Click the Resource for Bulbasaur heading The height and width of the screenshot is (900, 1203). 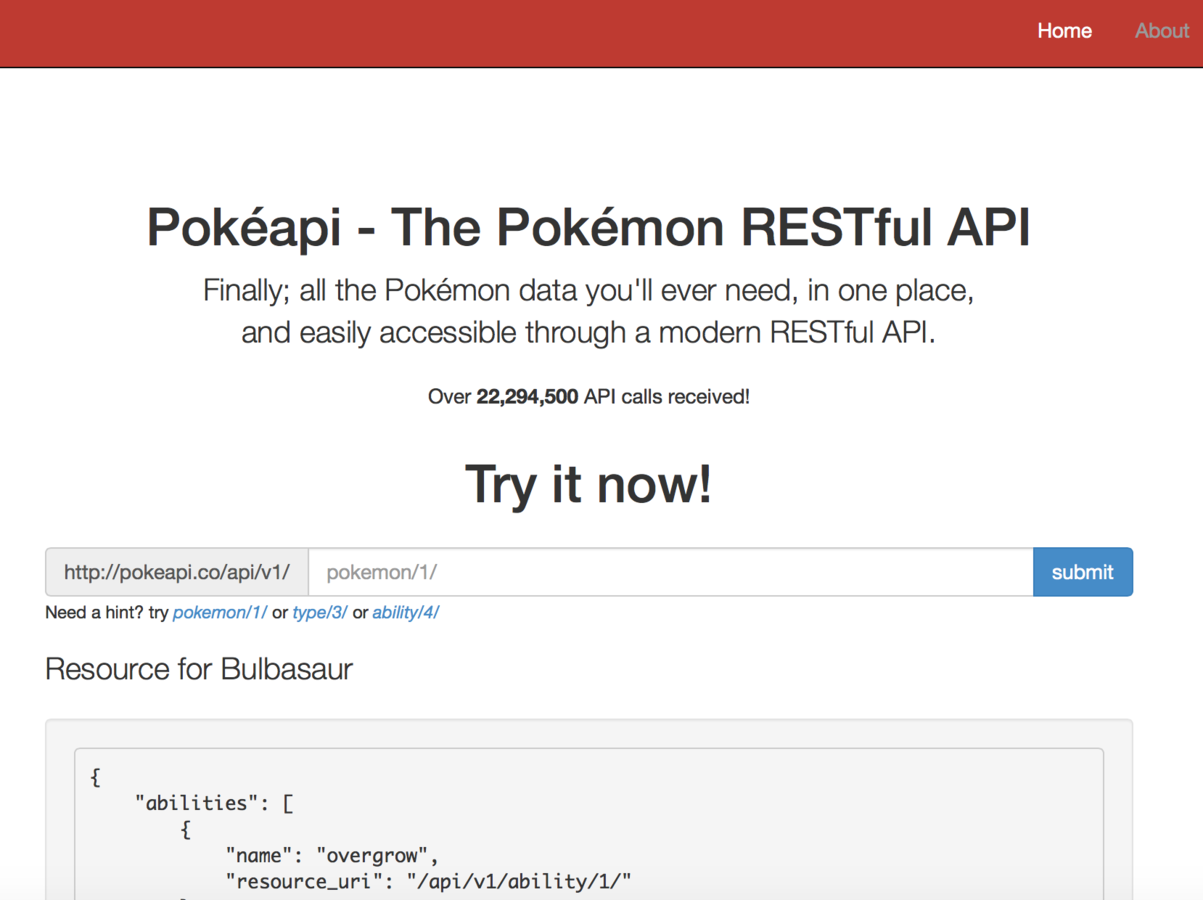coord(199,669)
